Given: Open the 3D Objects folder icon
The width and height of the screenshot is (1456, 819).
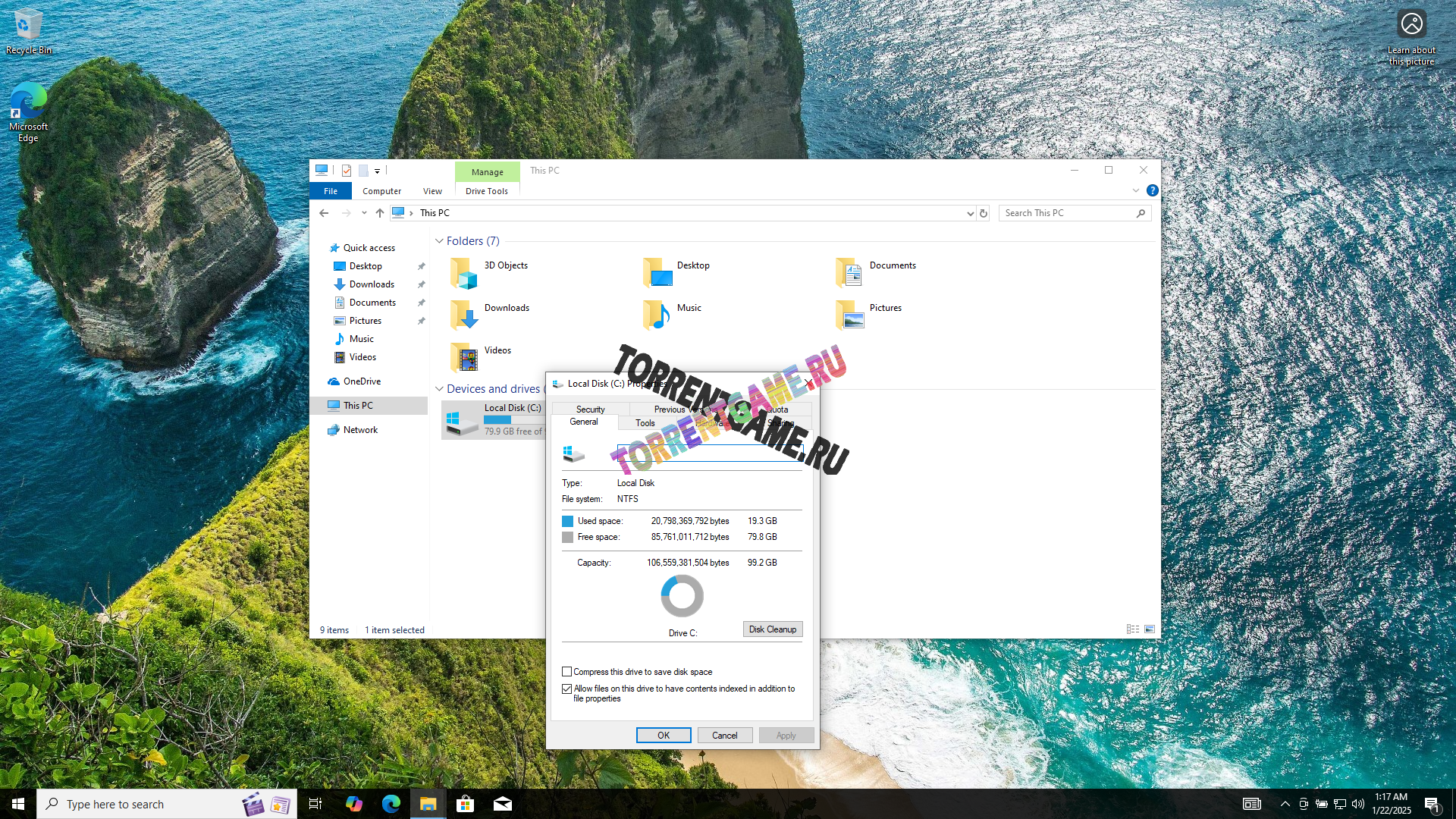Looking at the screenshot, I should click(464, 273).
